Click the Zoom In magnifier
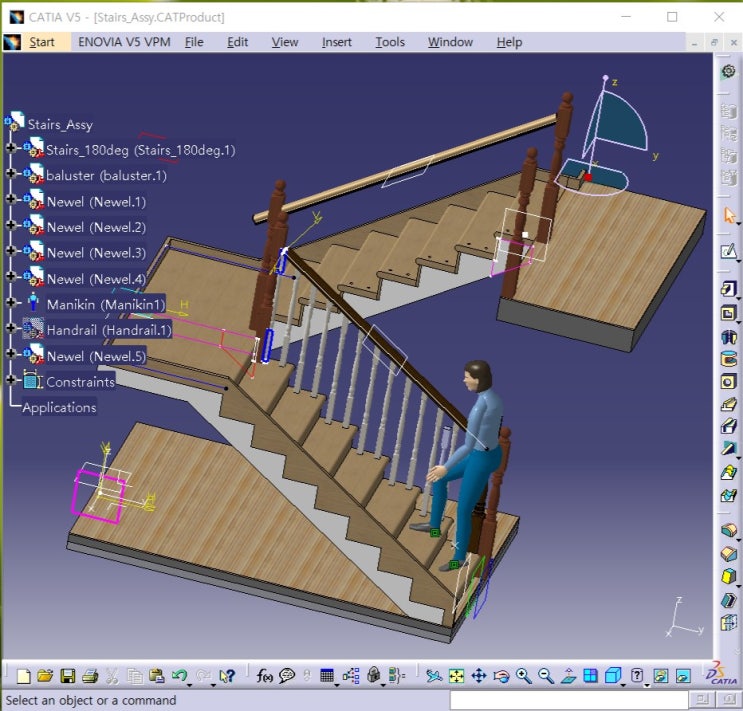743x711 pixels. pyautogui.click(x=524, y=675)
